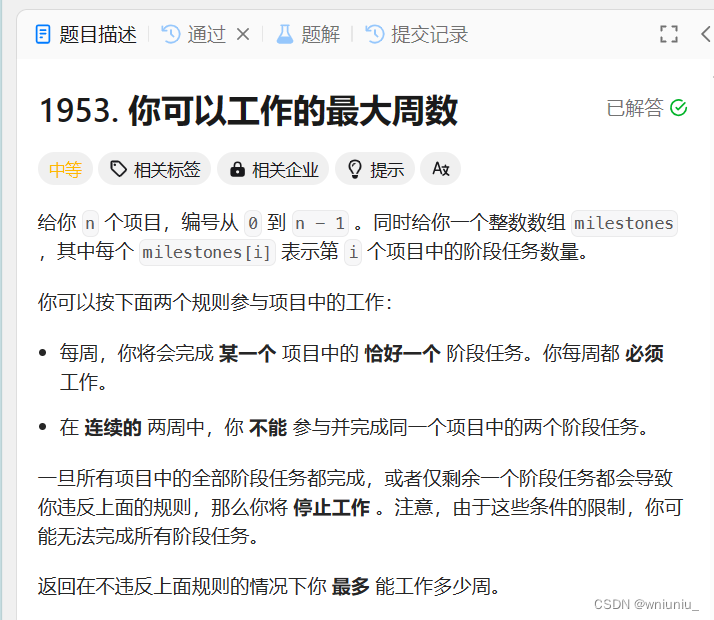Screen dimensions: 714x620
Task: Open the 题解 tab
Action: [x=308, y=35]
